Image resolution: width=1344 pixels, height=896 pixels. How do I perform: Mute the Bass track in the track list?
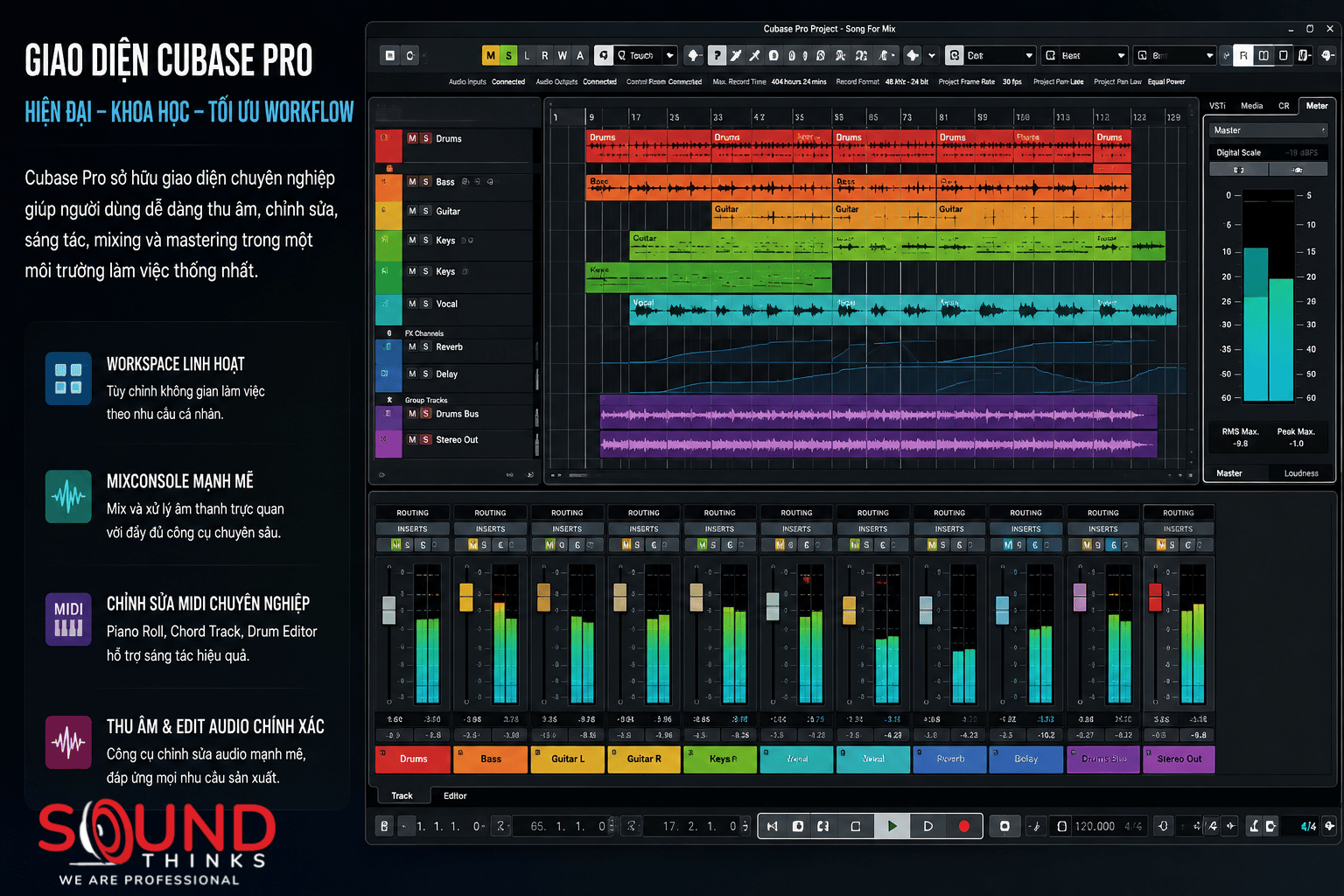click(x=412, y=182)
